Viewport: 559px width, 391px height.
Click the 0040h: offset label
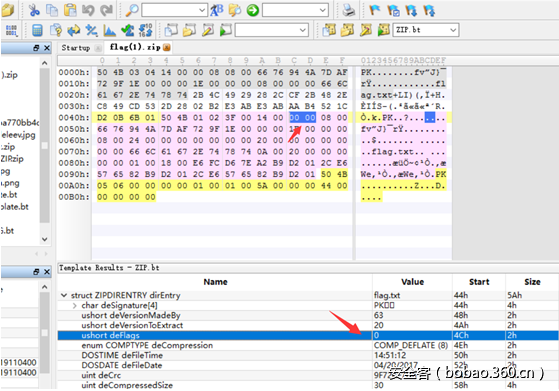click(74, 118)
